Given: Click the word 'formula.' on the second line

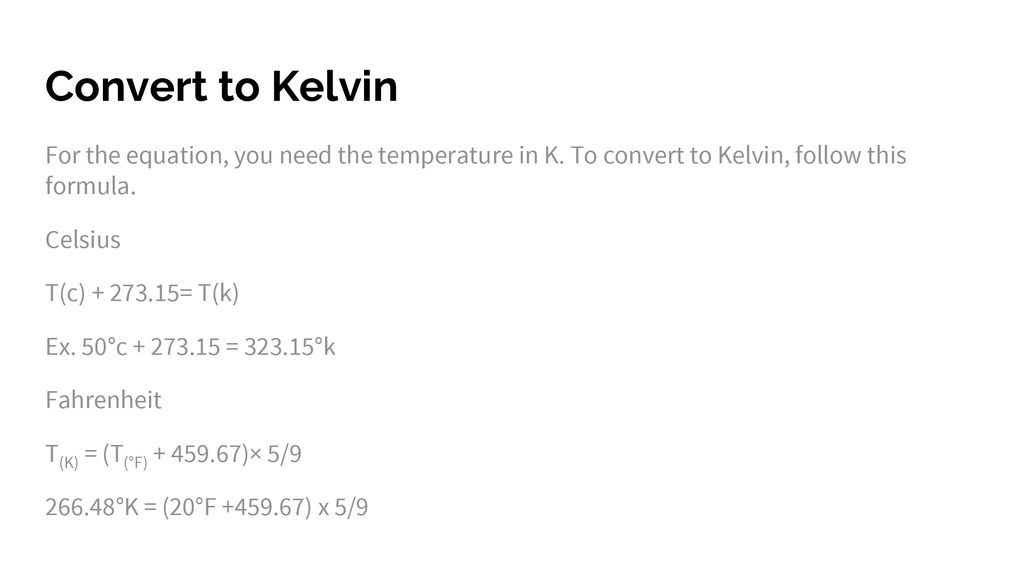Looking at the screenshot, I should (90, 186).
